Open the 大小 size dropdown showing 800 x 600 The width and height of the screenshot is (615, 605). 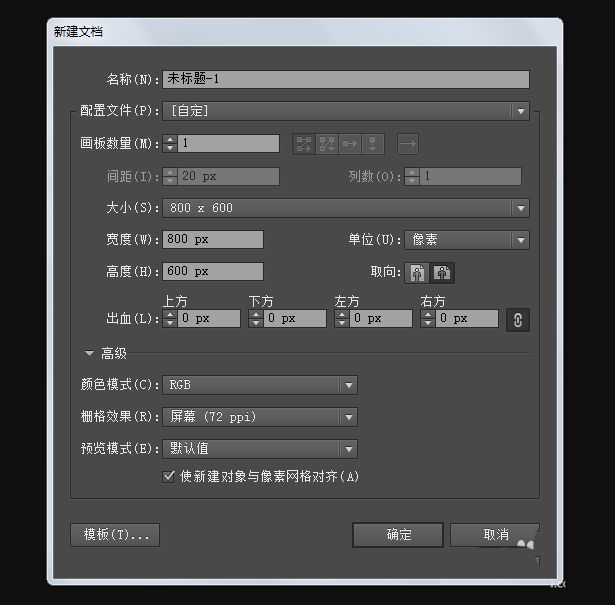[x=346, y=208]
